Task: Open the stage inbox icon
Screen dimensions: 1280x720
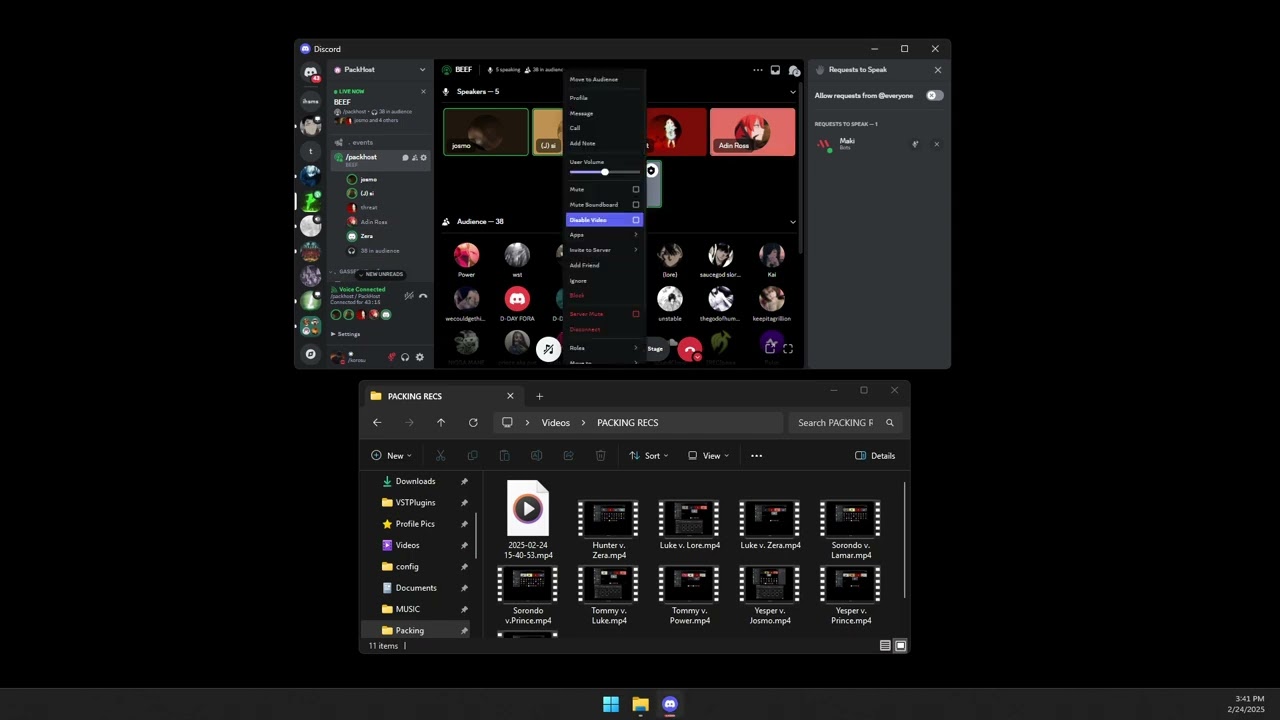Action: pyautogui.click(x=775, y=70)
